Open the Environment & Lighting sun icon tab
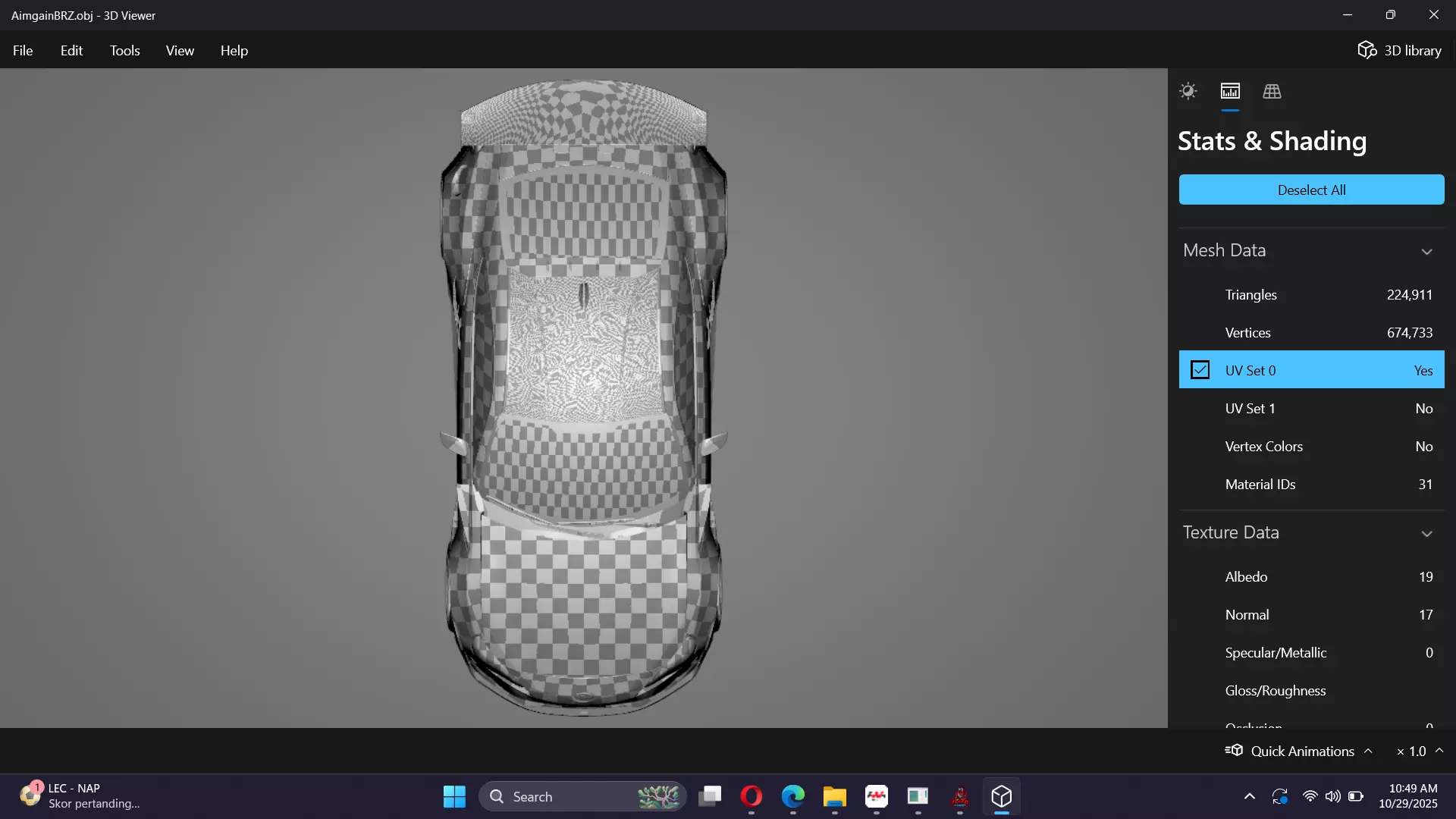The width and height of the screenshot is (1456, 819). coord(1188,91)
